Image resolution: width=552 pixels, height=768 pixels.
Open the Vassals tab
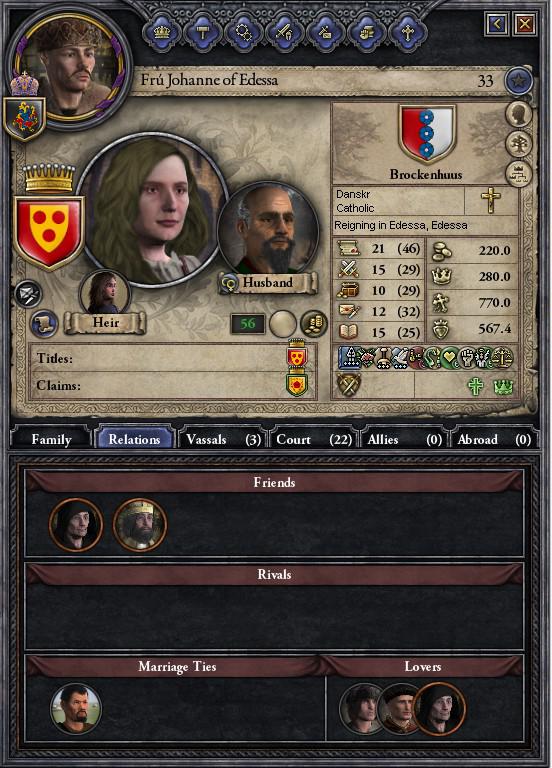tap(223, 439)
